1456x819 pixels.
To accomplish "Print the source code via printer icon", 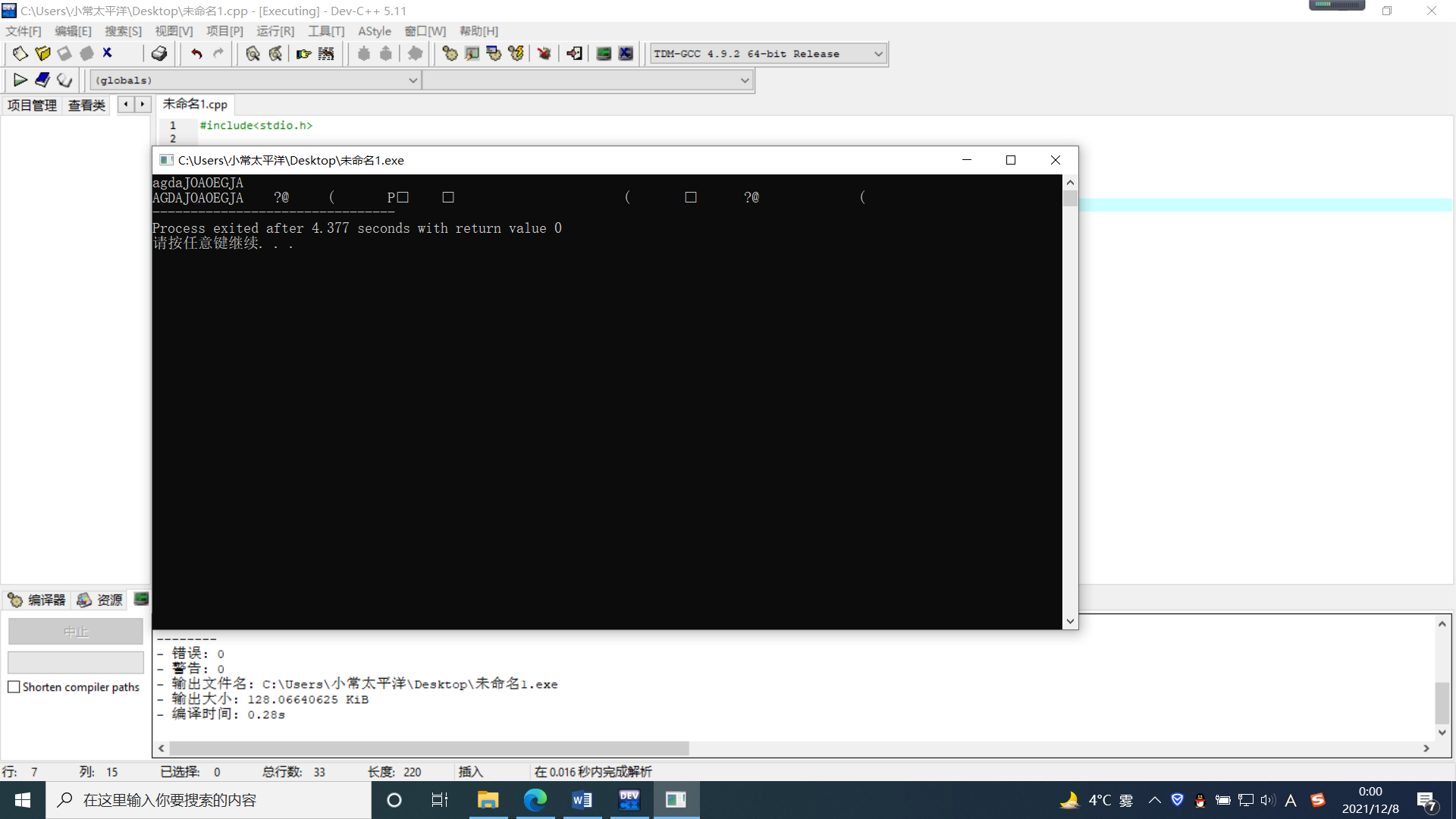I will coord(159,53).
